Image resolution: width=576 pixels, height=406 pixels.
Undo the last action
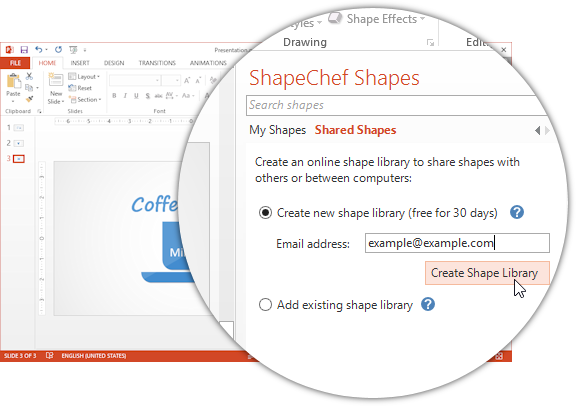[x=39, y=49]
